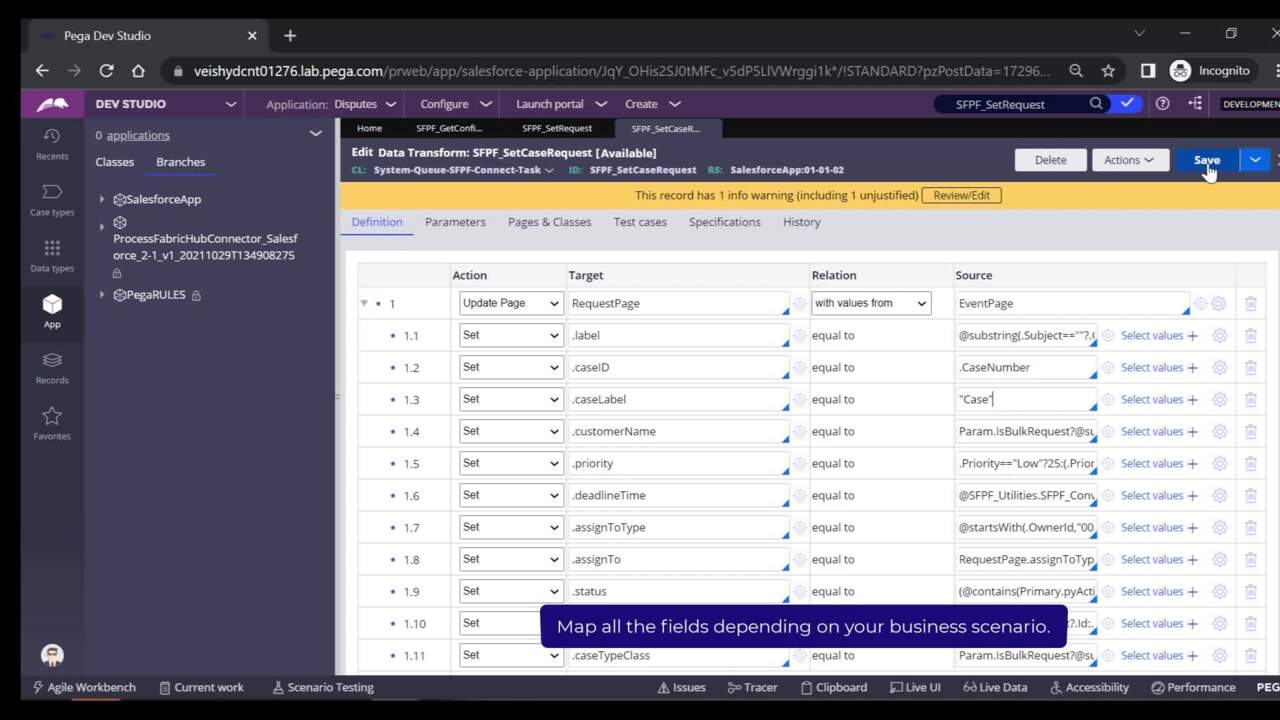This screenshot has width=1280, height=720.
Task: Toggle the search scope checkmark button
Action: [1127, 104]
